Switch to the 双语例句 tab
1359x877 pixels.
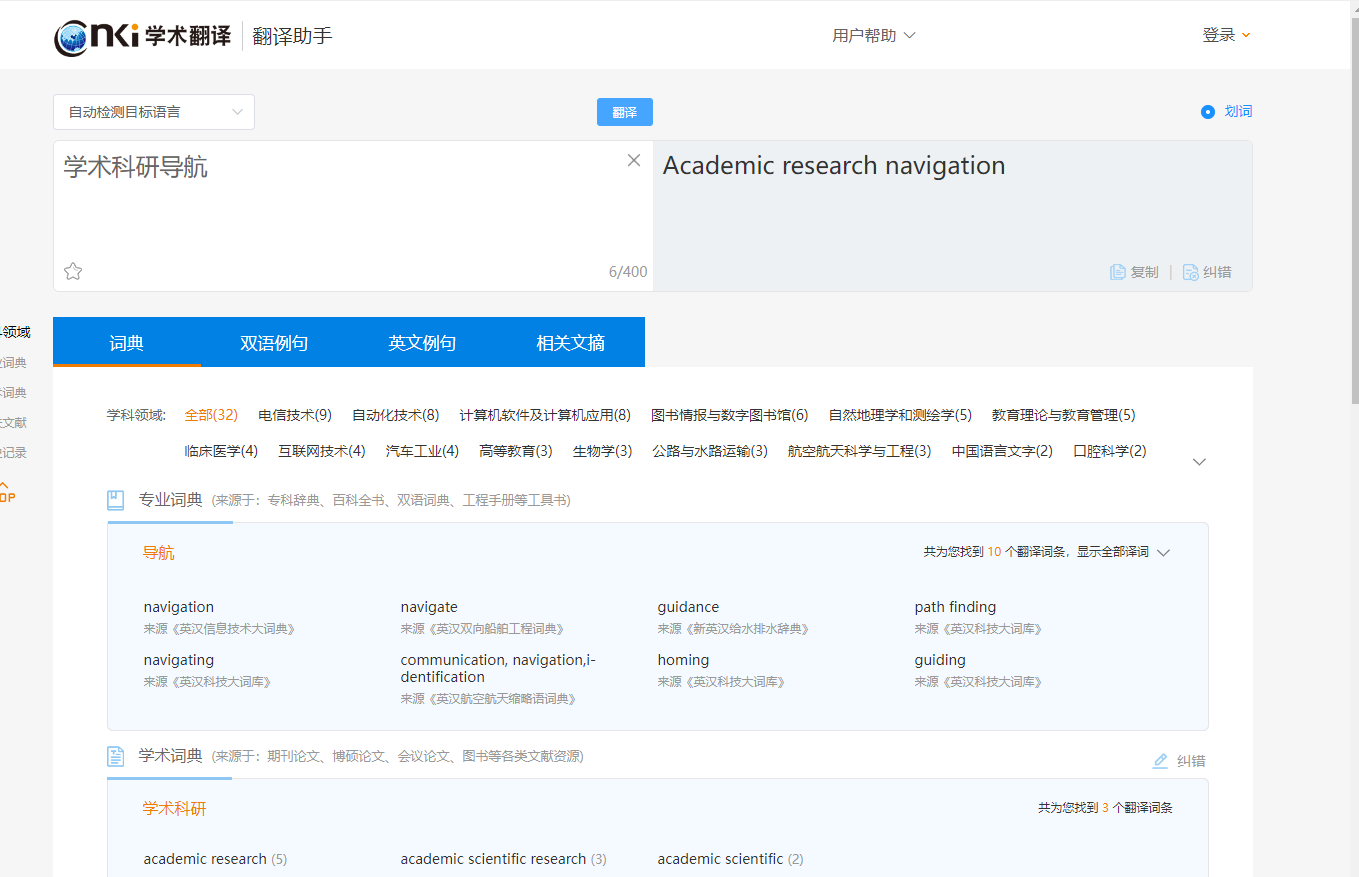tap(274, 343)
